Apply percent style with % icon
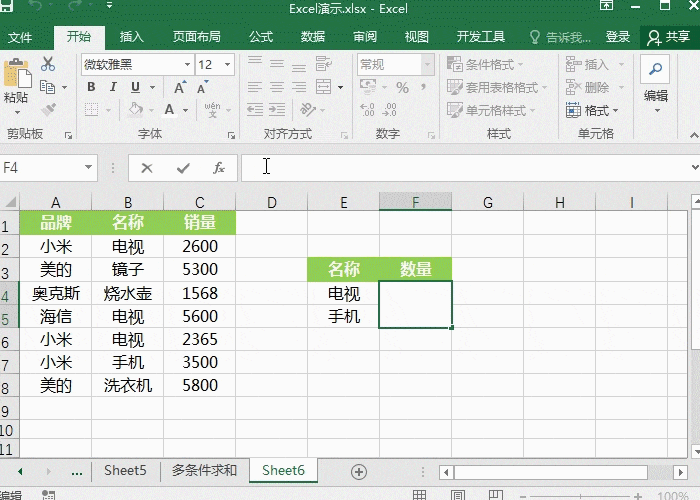The width and height of the screenshot is (700, 500). 402,88
